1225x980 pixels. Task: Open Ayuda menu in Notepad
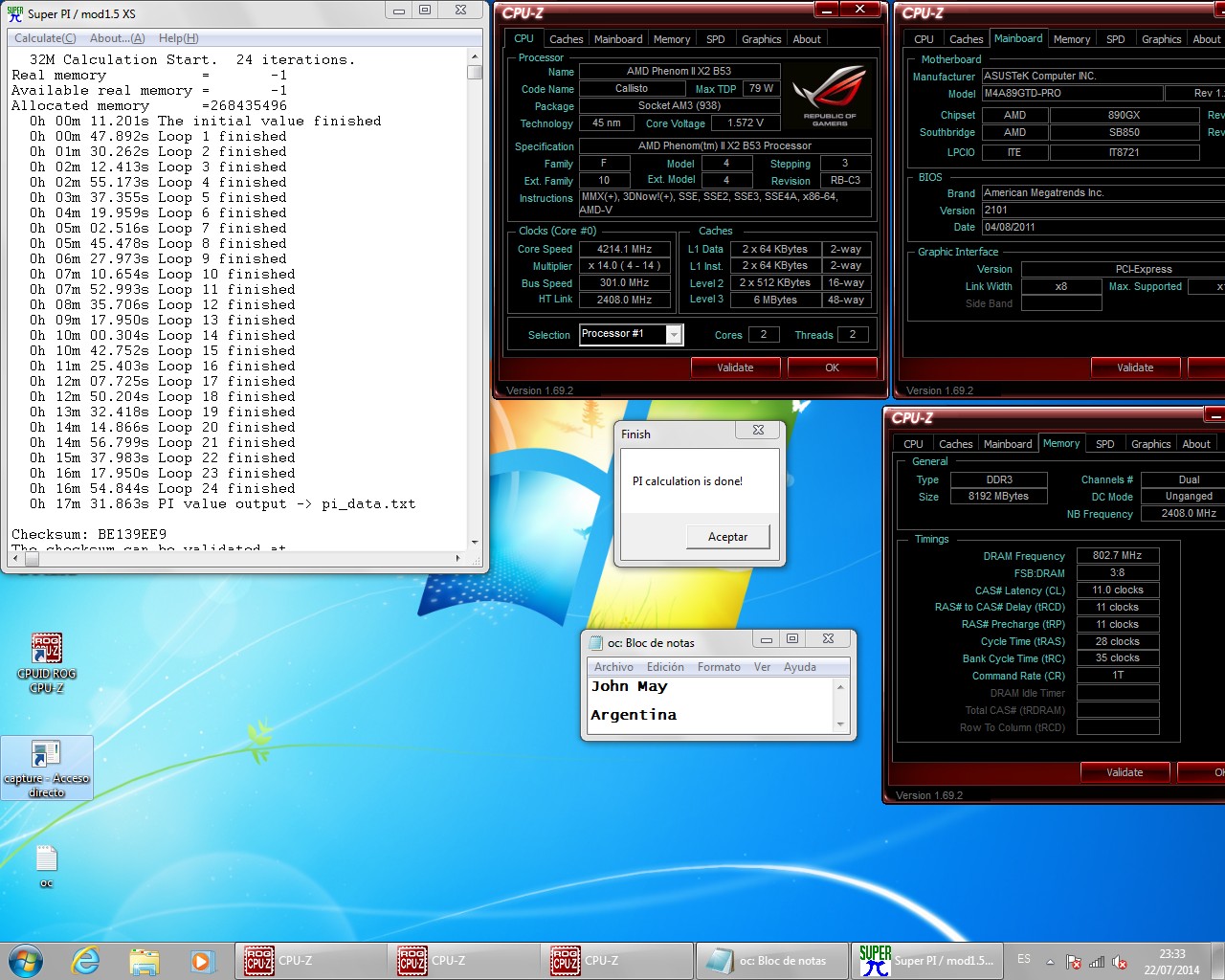click(x=800, y=667)
